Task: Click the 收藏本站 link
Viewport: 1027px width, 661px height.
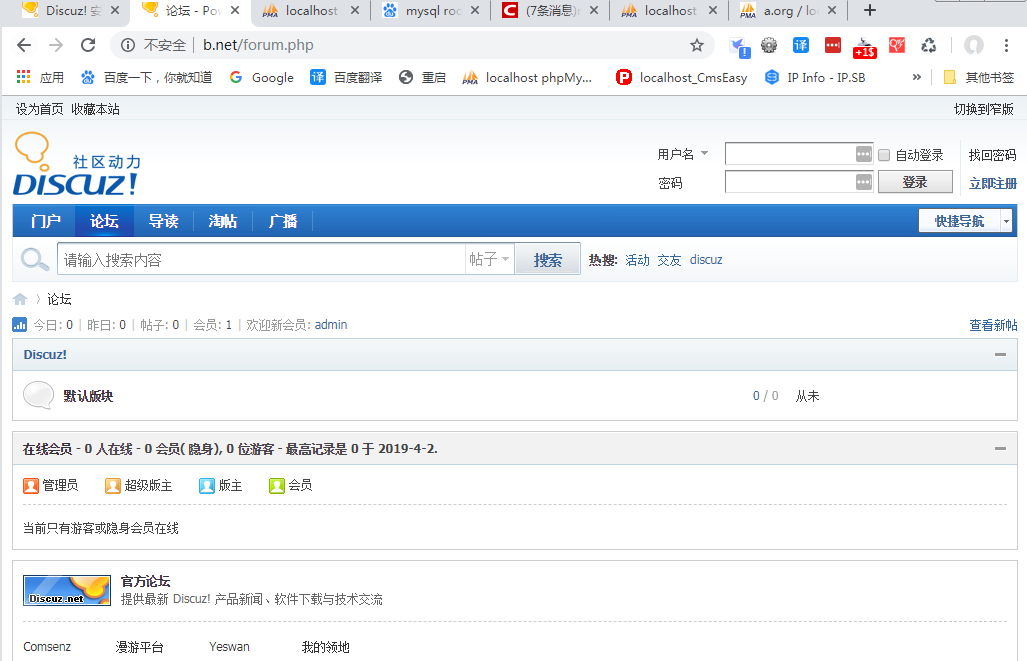Action: pos(96,109)
